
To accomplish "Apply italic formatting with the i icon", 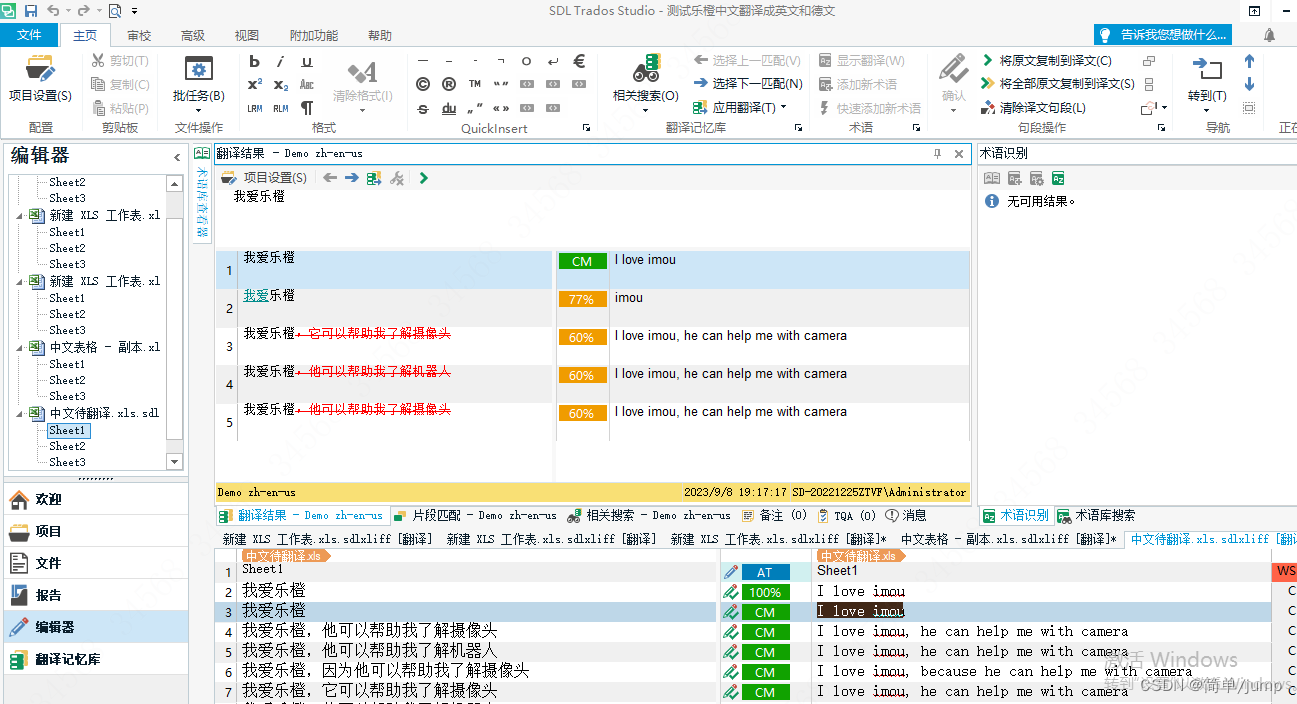I will click(280, 62).
